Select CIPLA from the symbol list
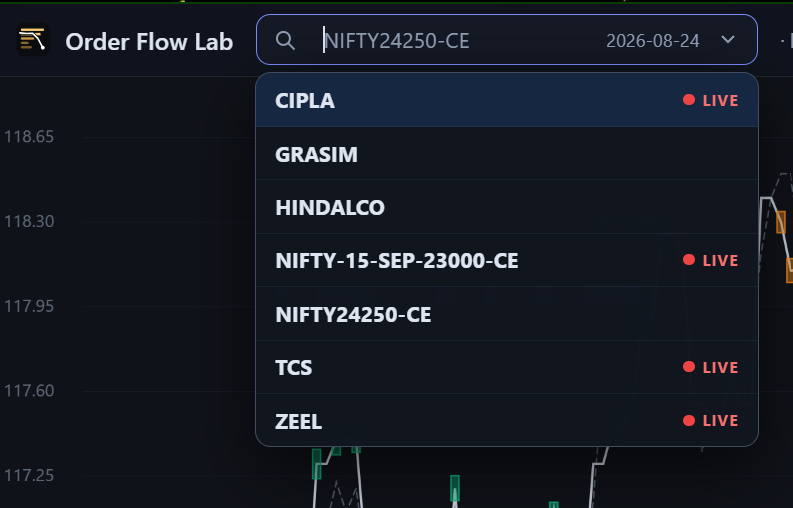The height and width of the screenshot is (508, 793). (507, 100)
